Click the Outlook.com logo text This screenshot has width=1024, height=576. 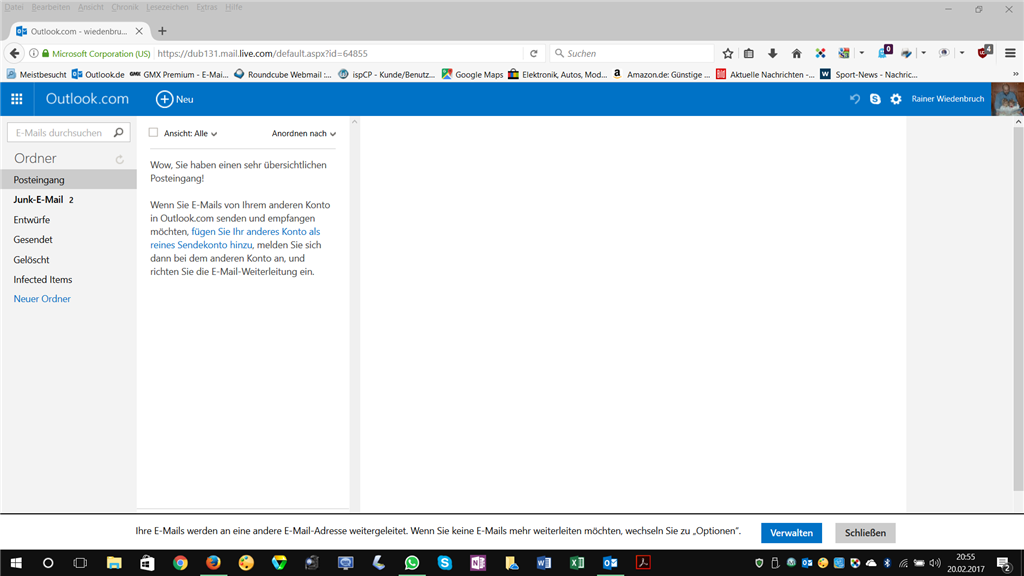point(87,99)
